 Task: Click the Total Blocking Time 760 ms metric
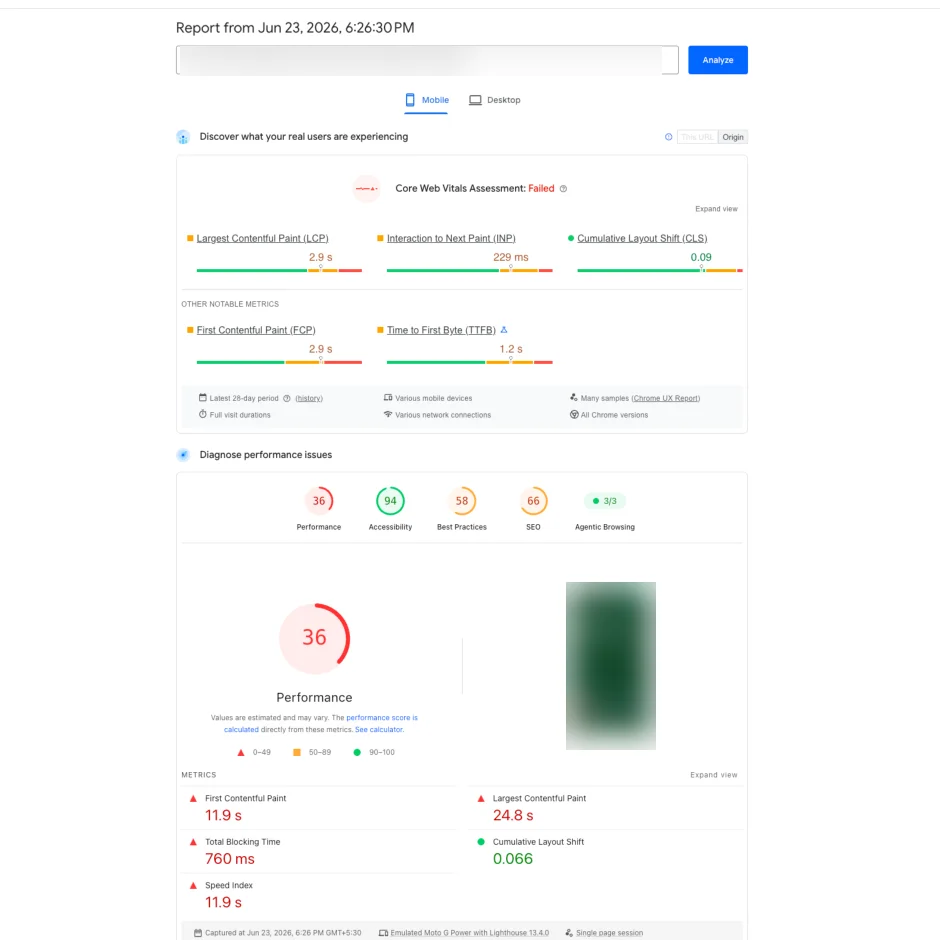319,851
